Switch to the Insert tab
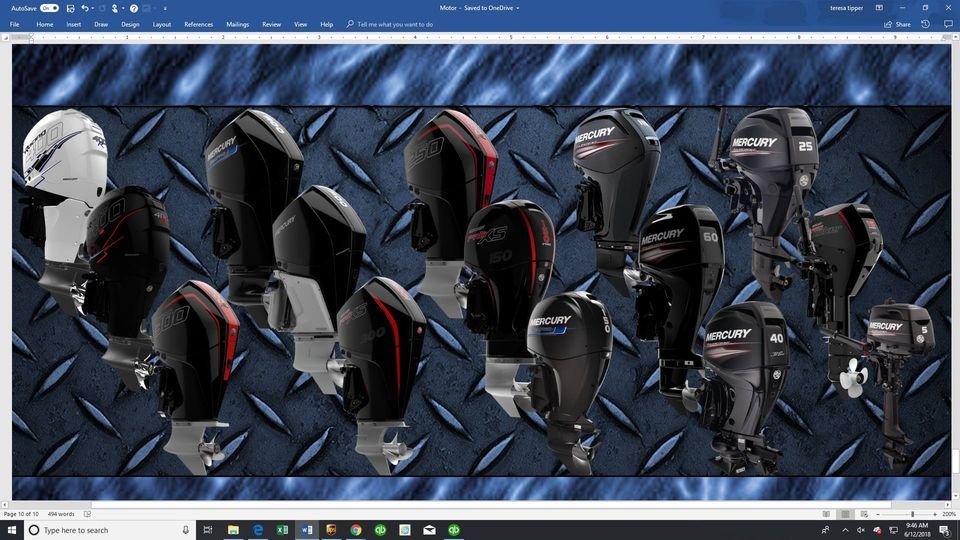 (x=73, y=24)
